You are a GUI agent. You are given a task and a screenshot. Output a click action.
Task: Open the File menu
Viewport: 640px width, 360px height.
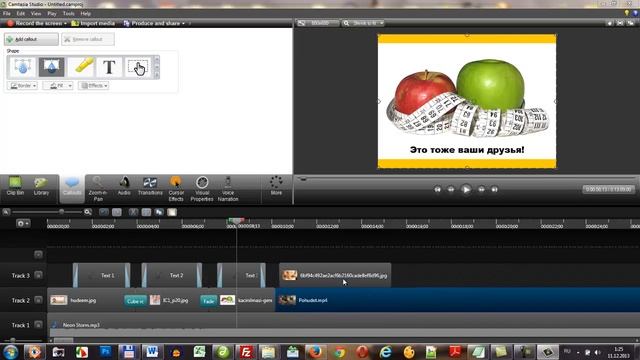click(7, 13)
